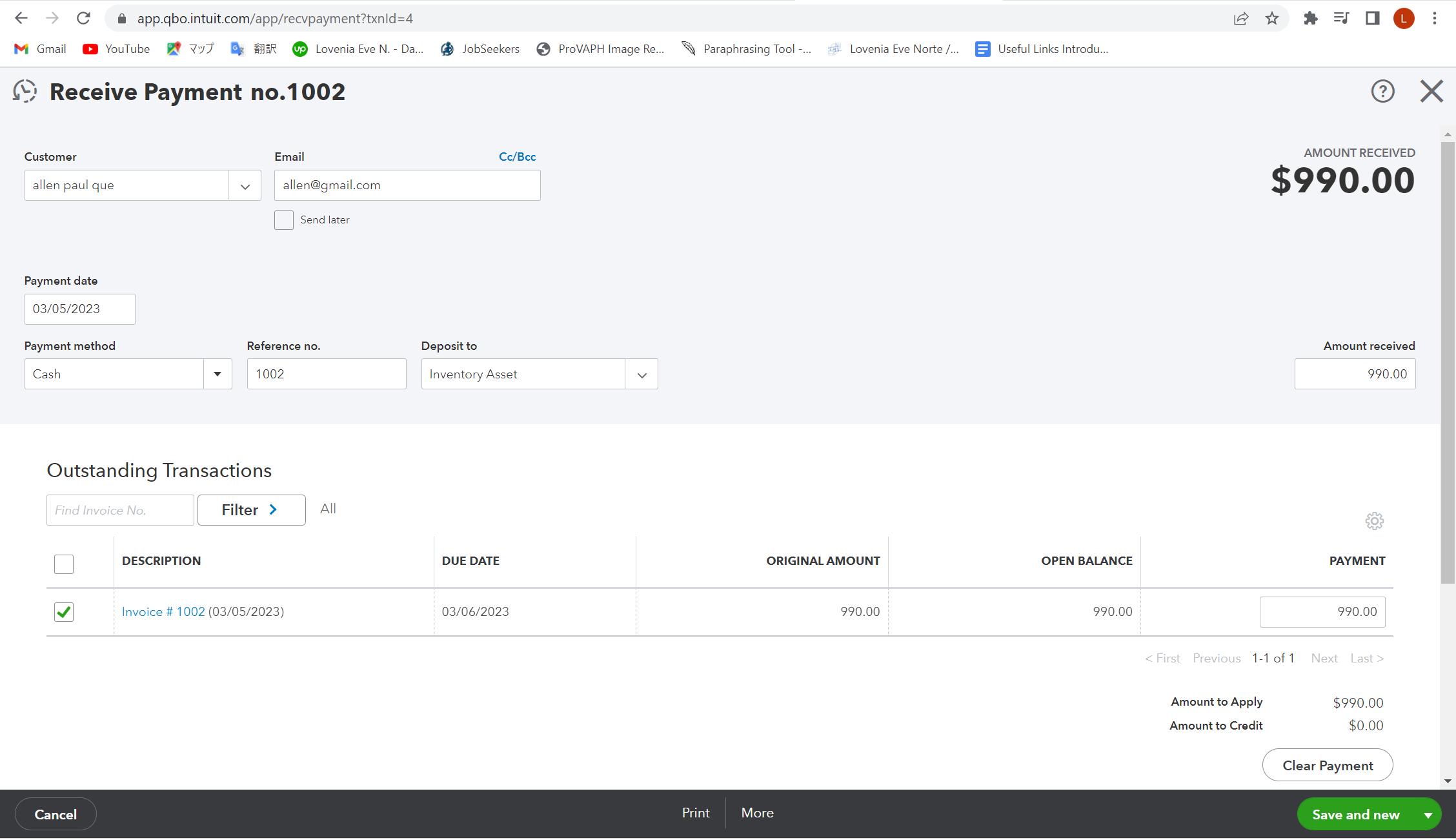Viewport: 1456px width, 840px height.
Task: Open the Payment method dropdown arrow
Action: tap(217, 374)
